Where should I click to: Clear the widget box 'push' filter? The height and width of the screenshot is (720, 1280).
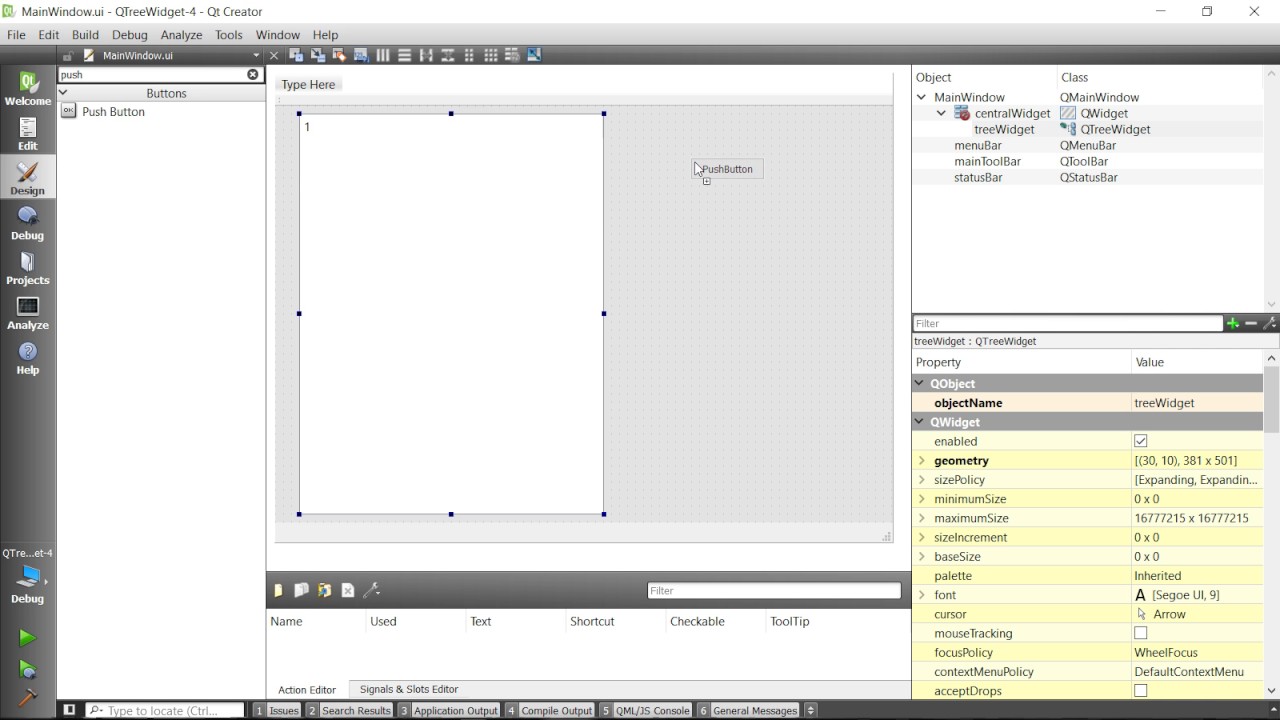(x=253, y=74)
